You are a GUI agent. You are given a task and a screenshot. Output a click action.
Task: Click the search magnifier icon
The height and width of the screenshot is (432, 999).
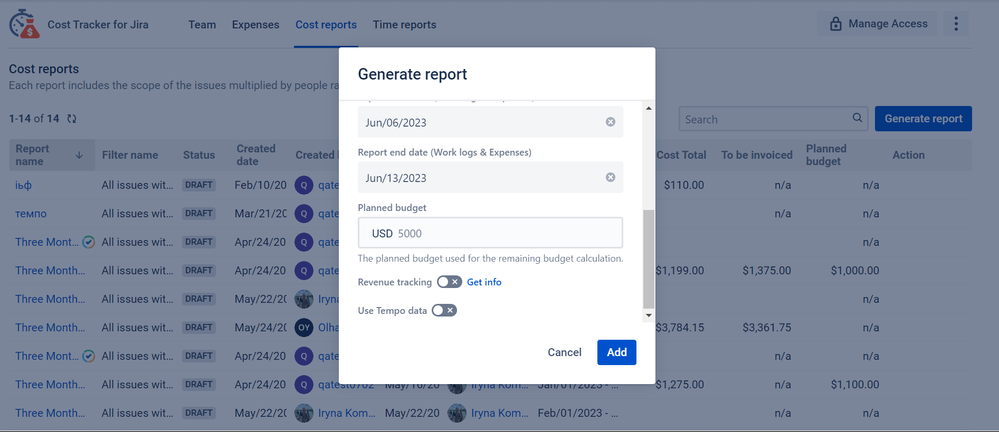point(858,118)
